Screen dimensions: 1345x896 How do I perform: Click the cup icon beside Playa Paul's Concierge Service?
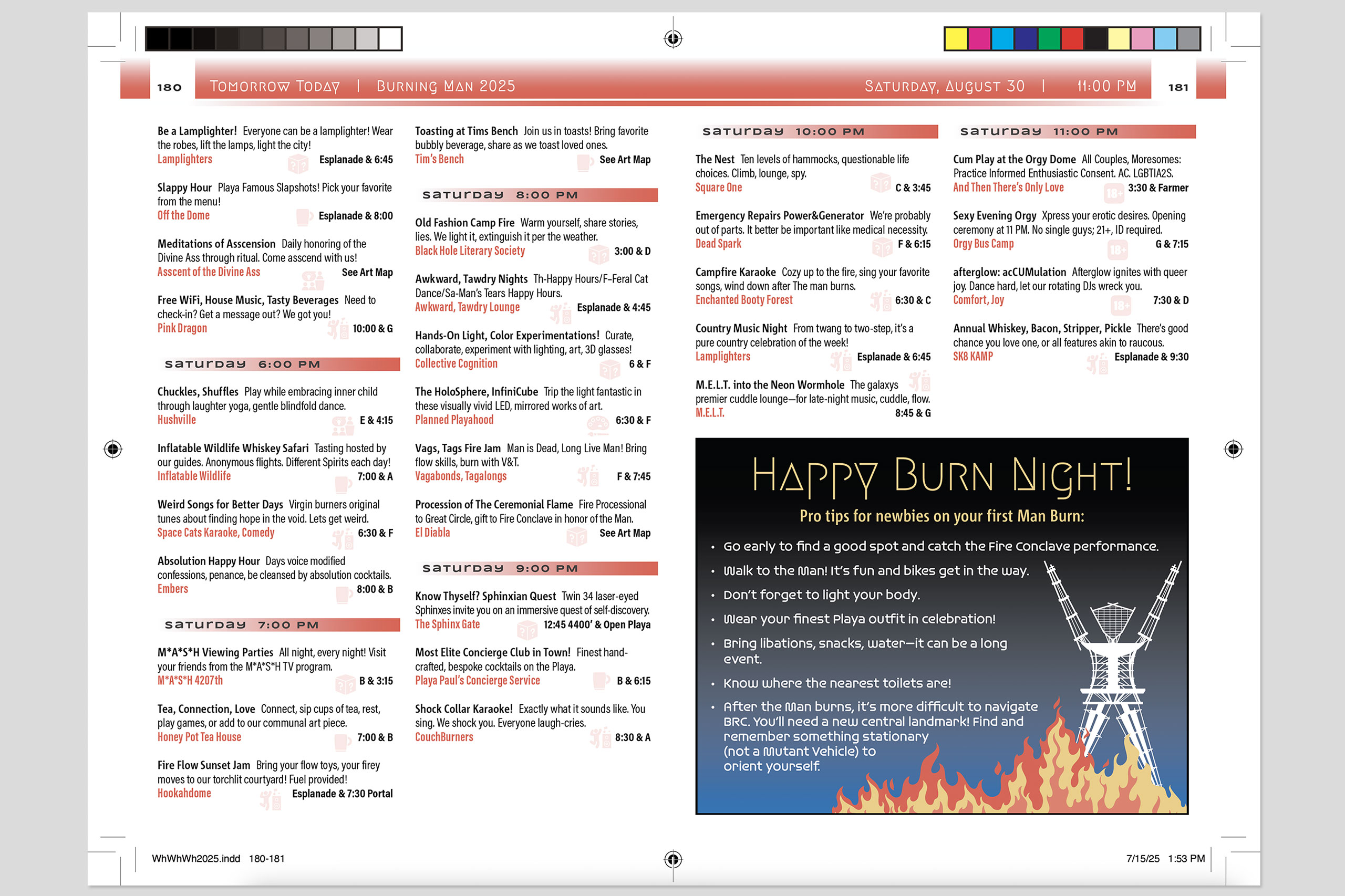(x=601, y=680)
